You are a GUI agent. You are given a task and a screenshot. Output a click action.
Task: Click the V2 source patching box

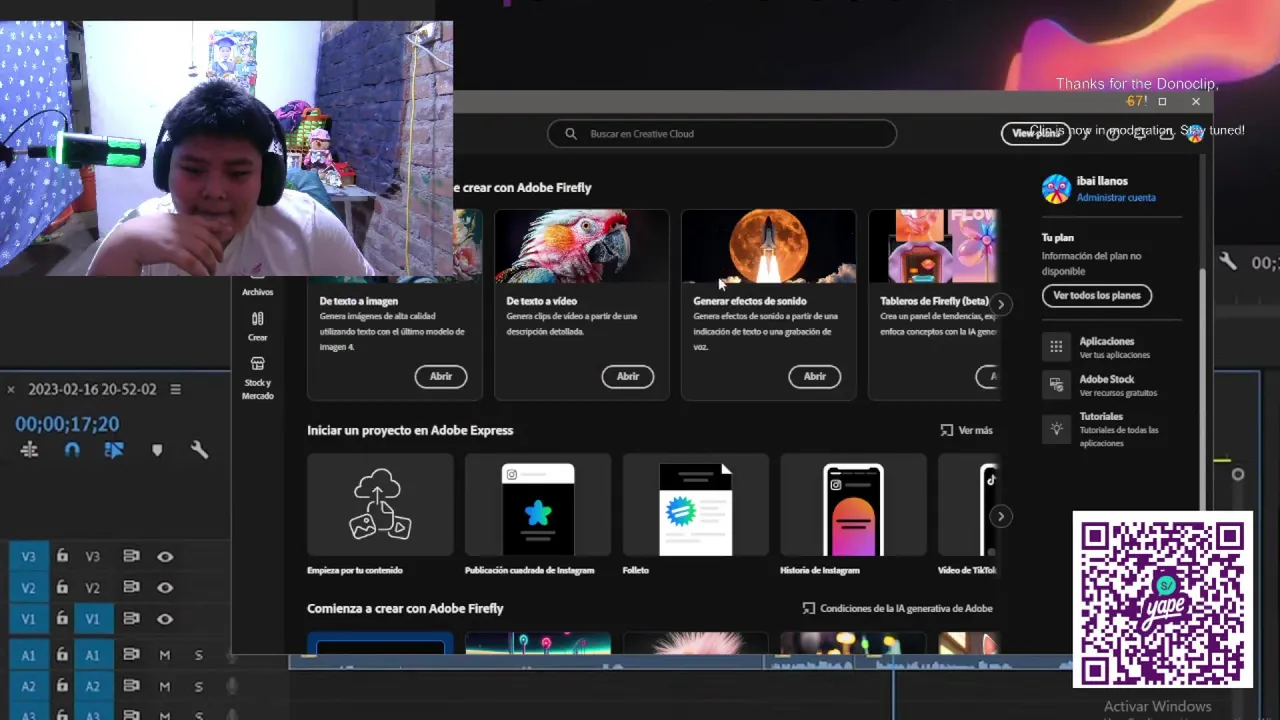click(x=28, y=588)
